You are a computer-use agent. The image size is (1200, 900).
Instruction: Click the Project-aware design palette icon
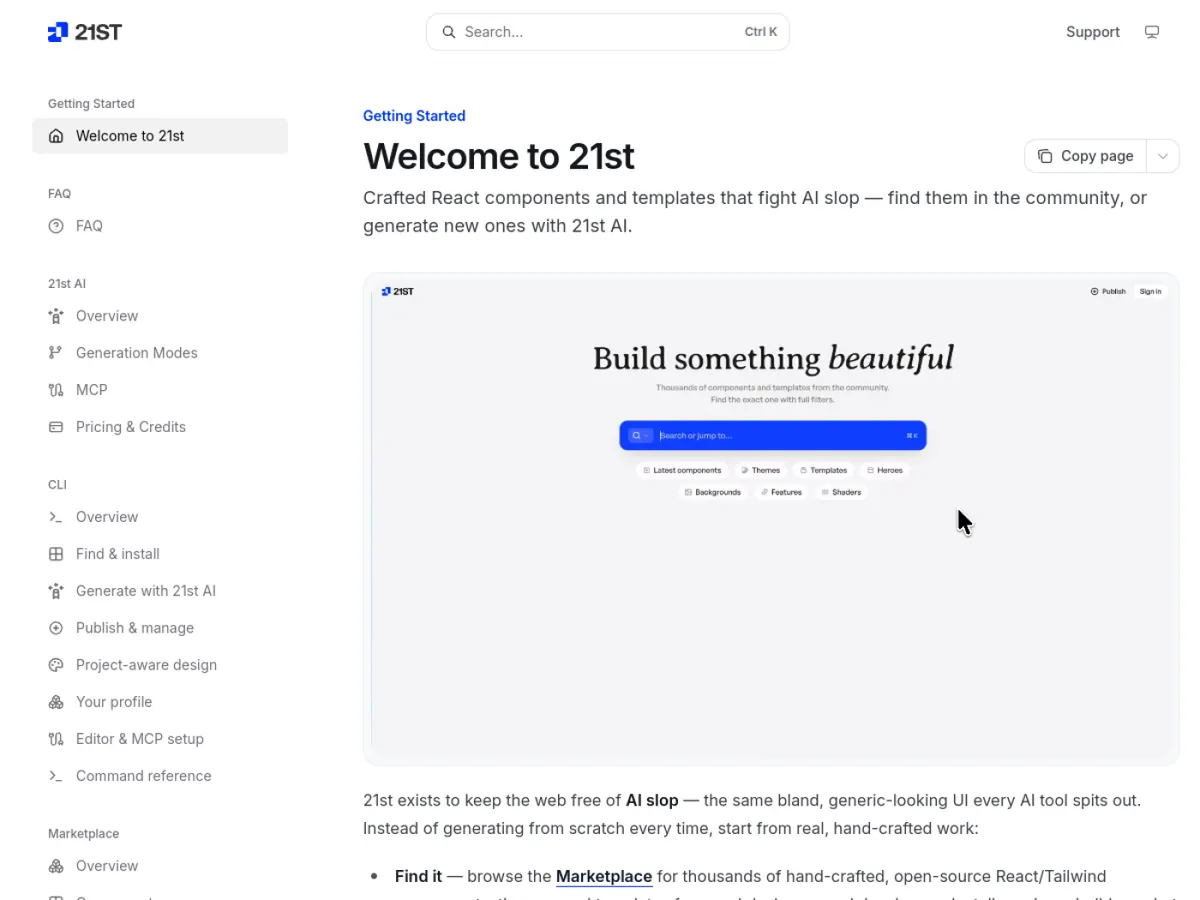click(56, 665)
